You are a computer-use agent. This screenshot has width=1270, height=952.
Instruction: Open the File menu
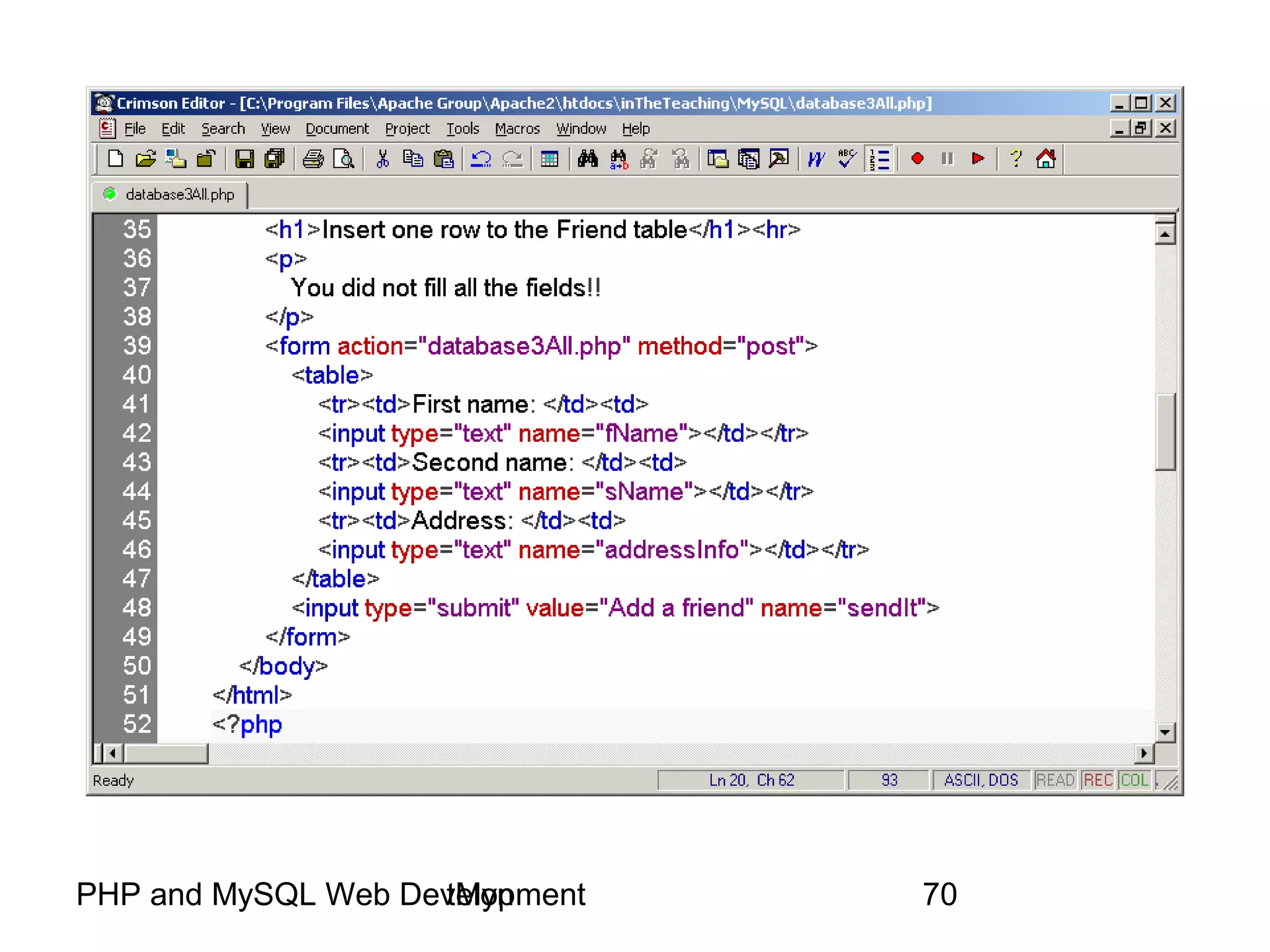tap(135, 129)
